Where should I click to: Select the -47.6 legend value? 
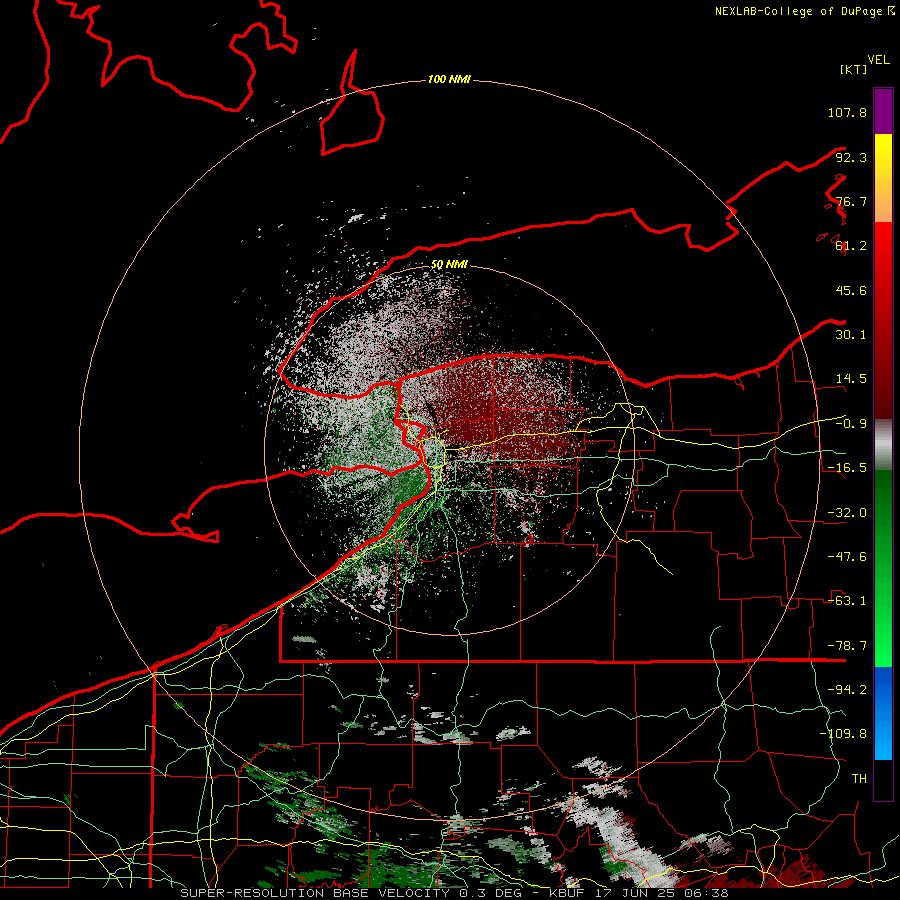847,557
